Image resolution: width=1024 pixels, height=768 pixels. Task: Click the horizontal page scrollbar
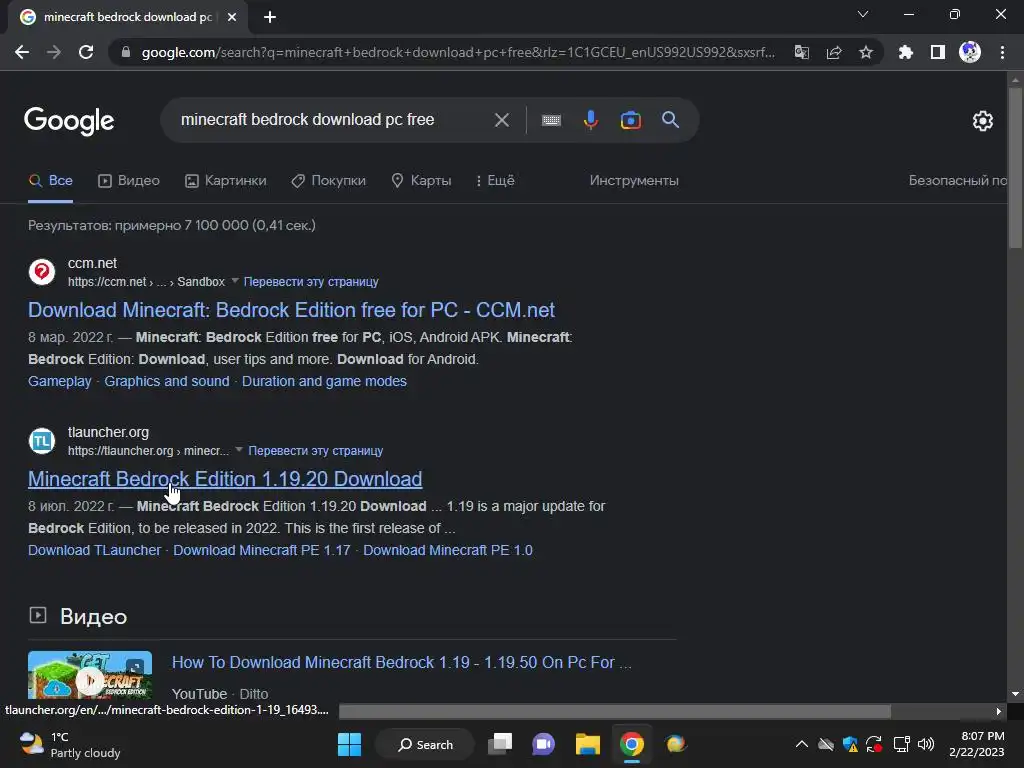pos(615,711)
